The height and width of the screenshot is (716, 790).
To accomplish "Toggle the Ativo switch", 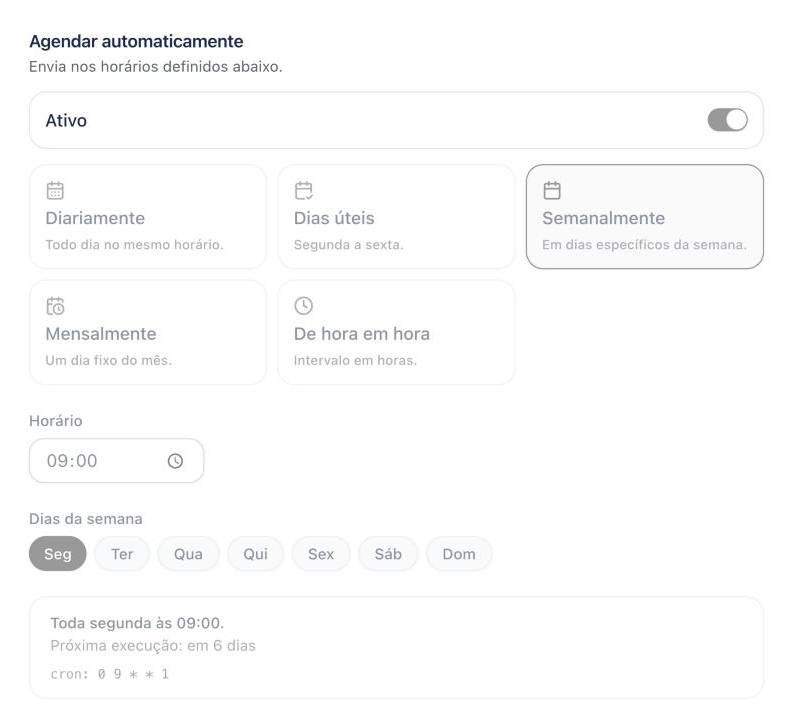I will pos(727,120).
